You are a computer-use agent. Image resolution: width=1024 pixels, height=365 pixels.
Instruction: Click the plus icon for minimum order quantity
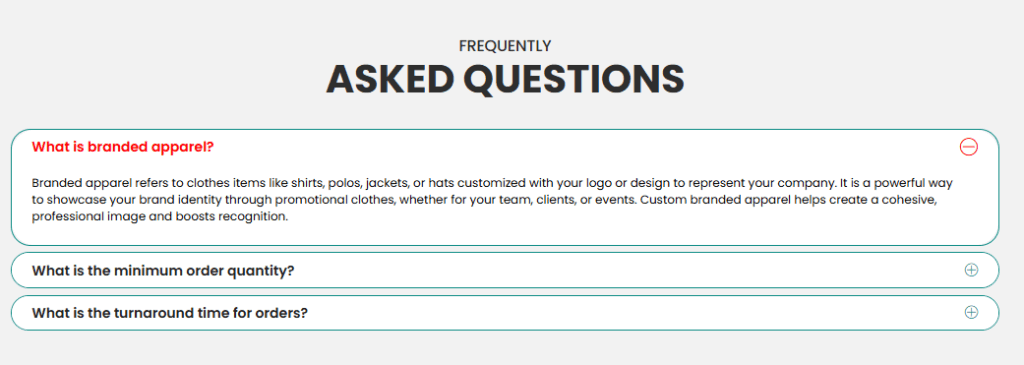(971, 270)
